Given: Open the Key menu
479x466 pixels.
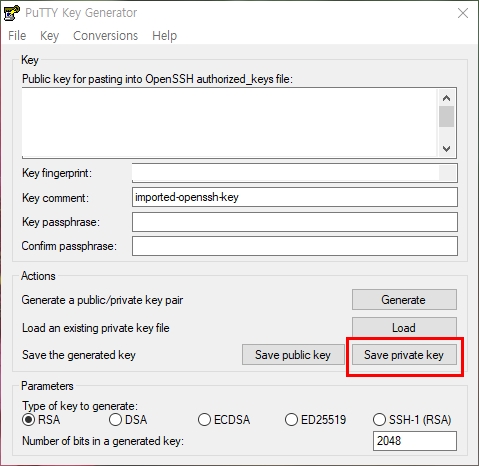Looking at the screenshot, I should (49, 36).
